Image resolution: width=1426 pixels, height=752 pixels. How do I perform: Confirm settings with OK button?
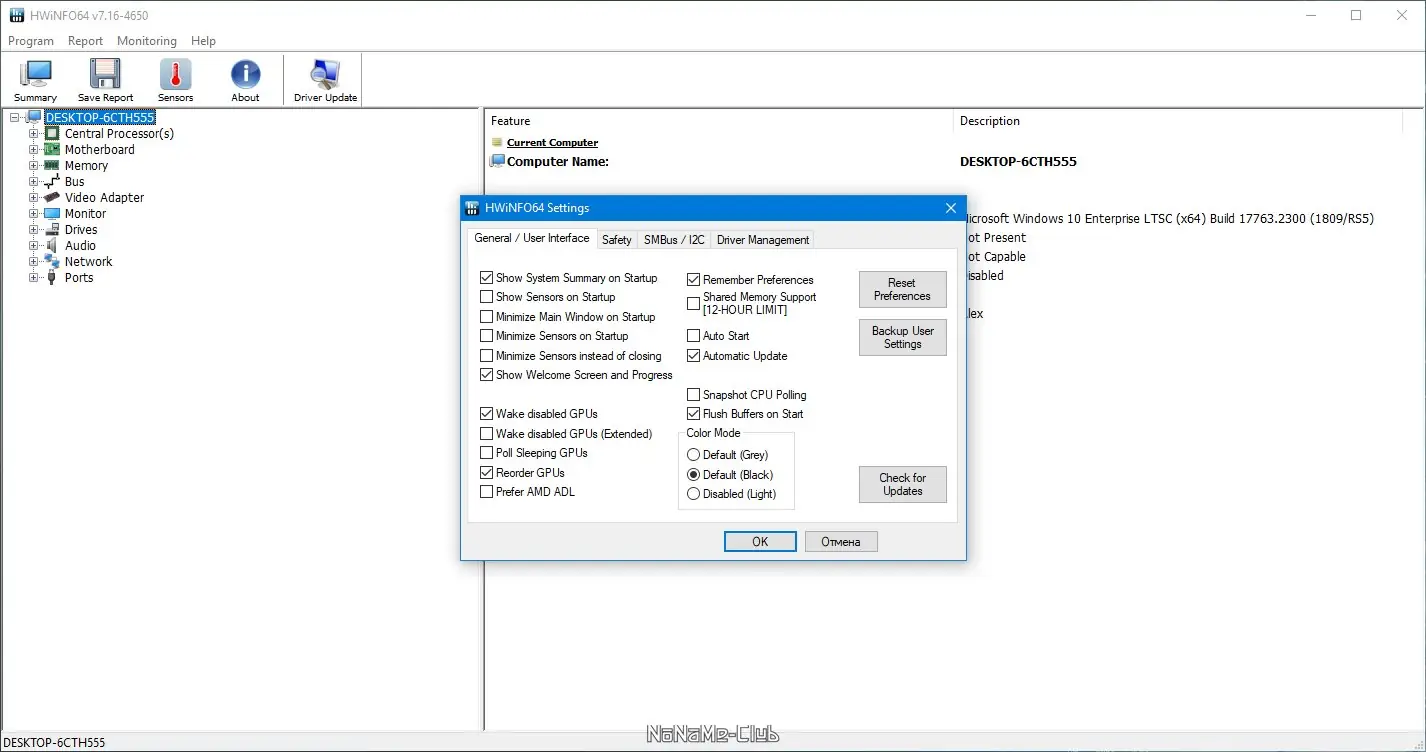coord(760,541)
